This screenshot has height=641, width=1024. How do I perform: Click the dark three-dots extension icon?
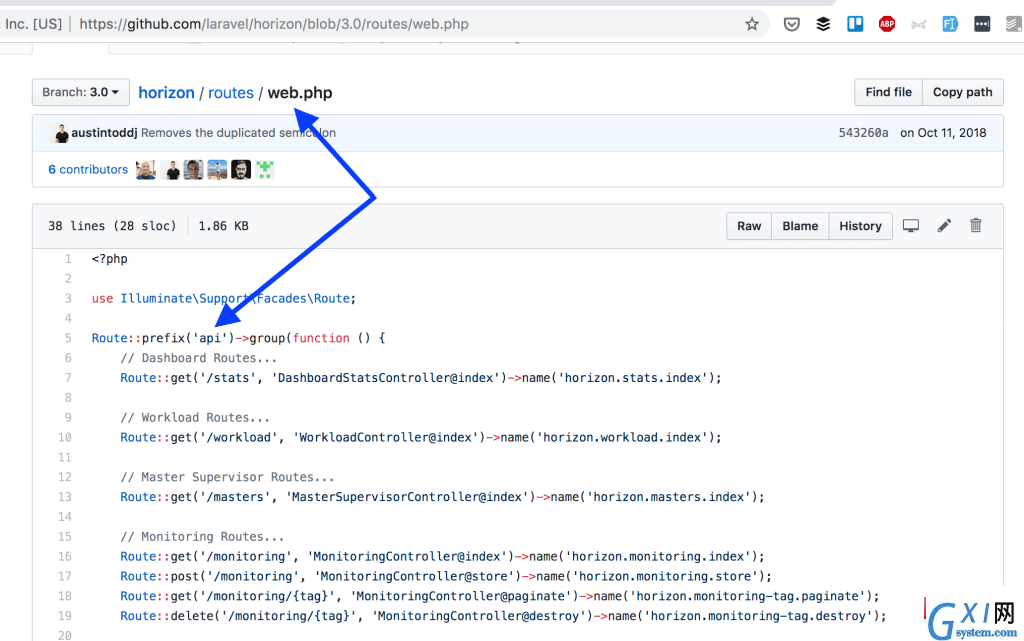(x=982, y=24)
